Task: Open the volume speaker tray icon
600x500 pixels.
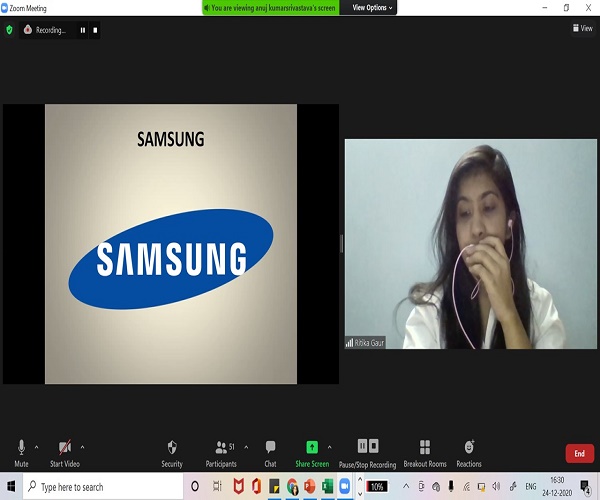Action: tap(496, 486)
